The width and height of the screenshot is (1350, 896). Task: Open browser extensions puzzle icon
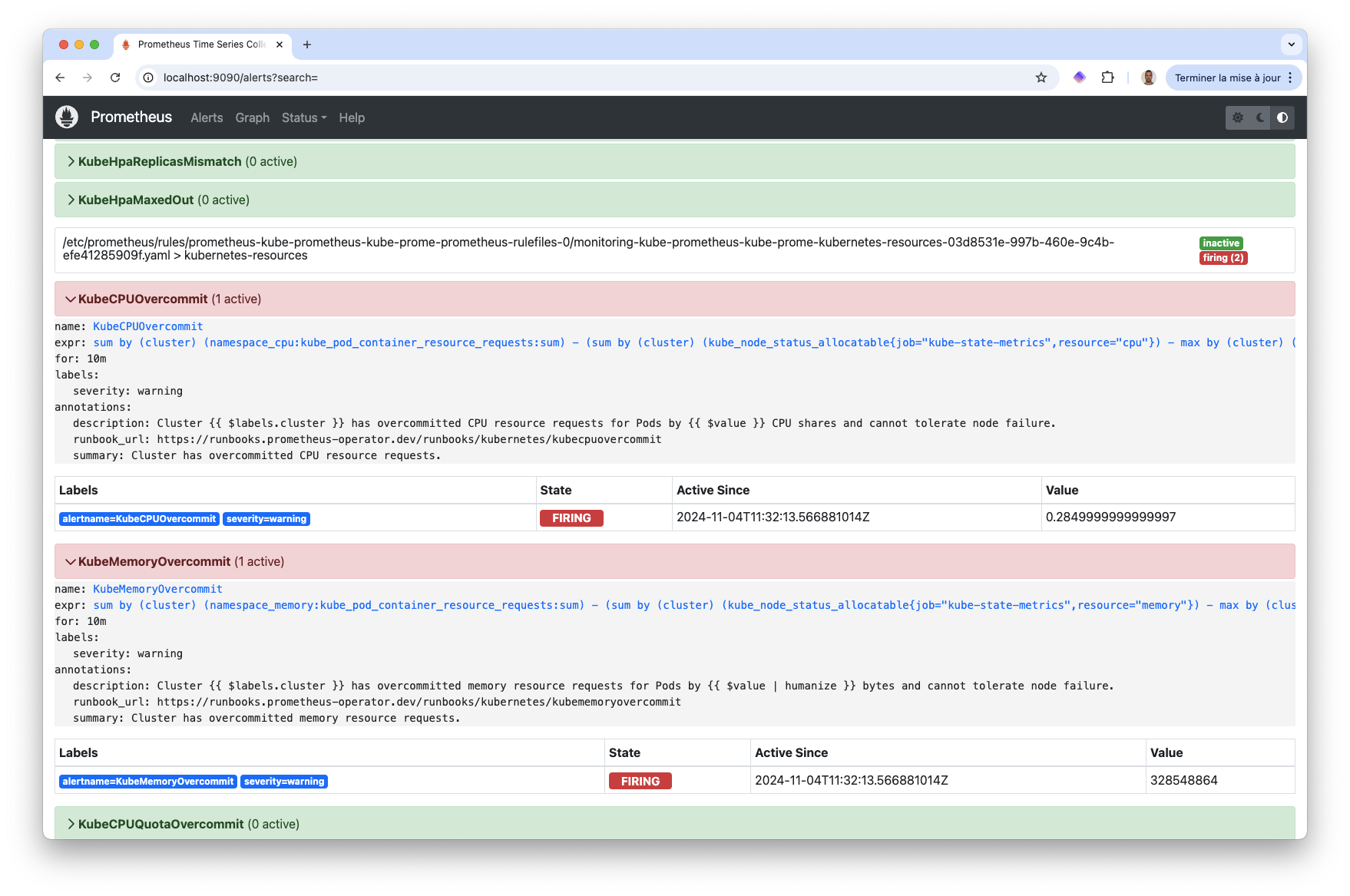pos(1107,78)
